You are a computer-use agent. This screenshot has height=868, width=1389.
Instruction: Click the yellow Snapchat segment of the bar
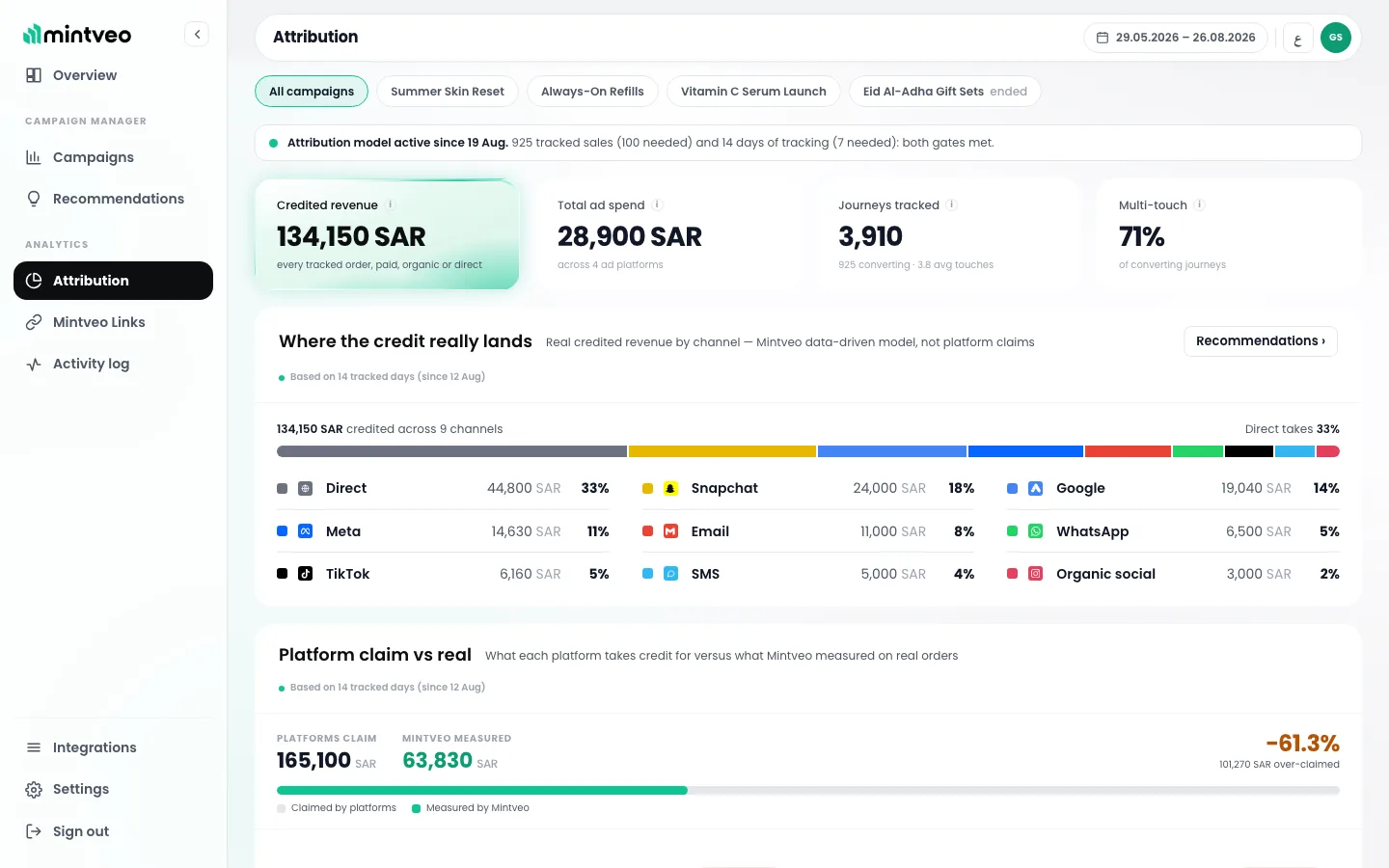click(x=722, y=451)
